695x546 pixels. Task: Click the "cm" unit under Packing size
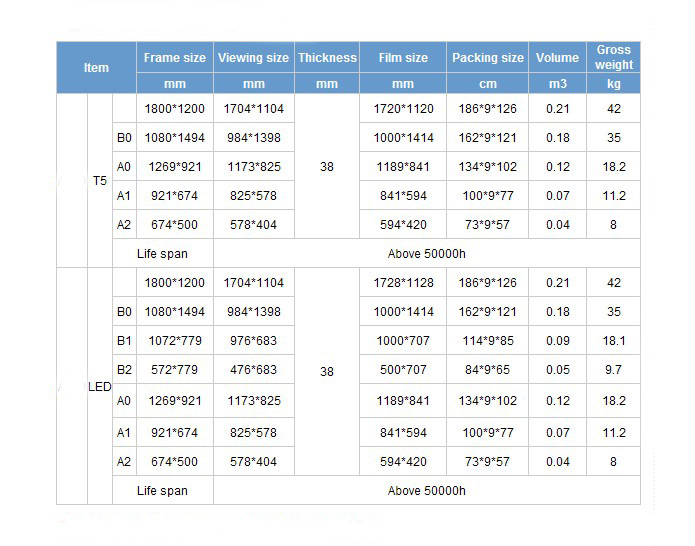tap(488, 84)
